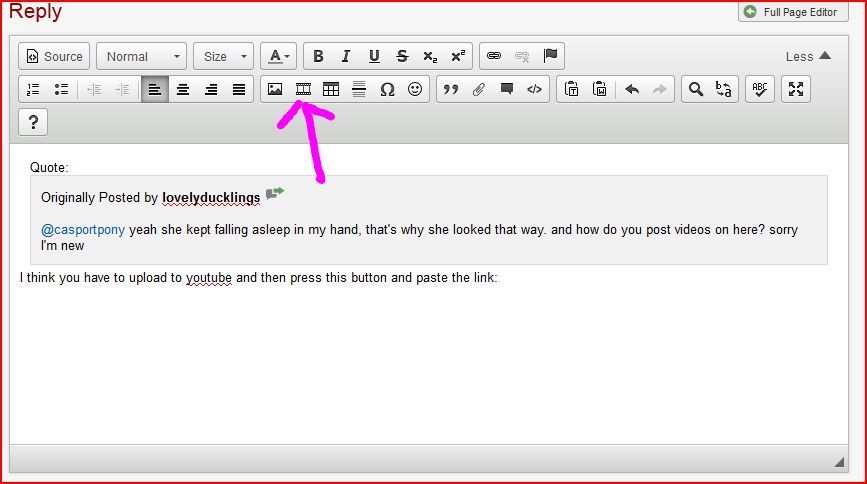Insert a link with the chain icon
The width and height of the screenshot is (867, 484).
pos(494,56)
